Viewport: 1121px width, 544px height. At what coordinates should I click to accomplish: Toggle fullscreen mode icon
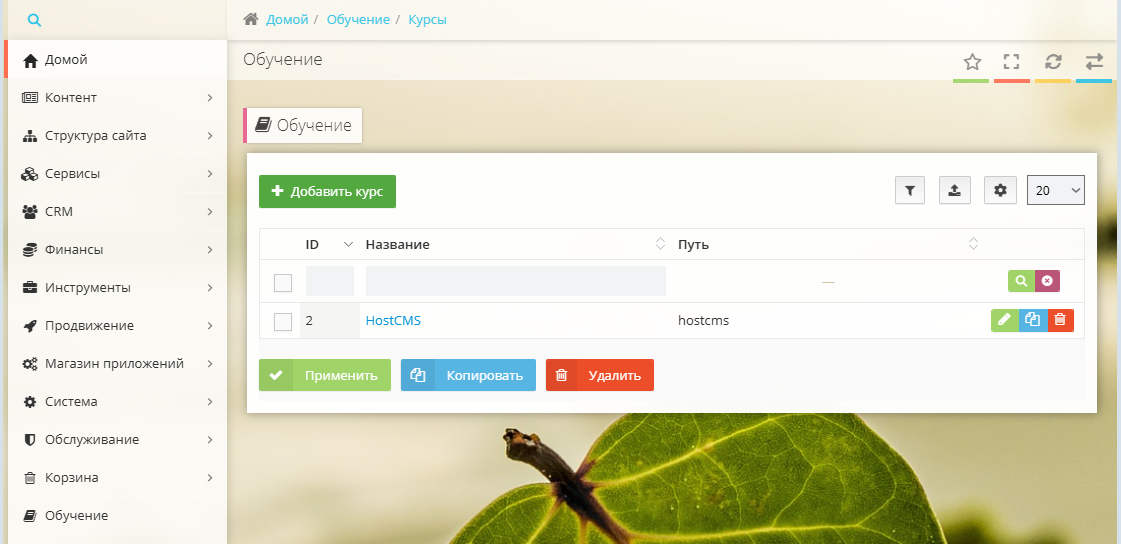coord(1011,61)
